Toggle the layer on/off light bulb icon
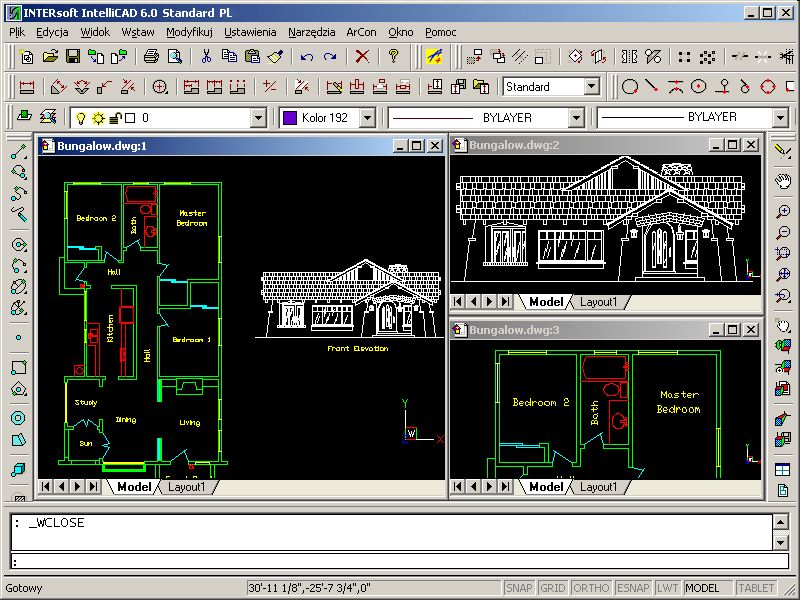The image size is (800, 600). tap(81, 118)
